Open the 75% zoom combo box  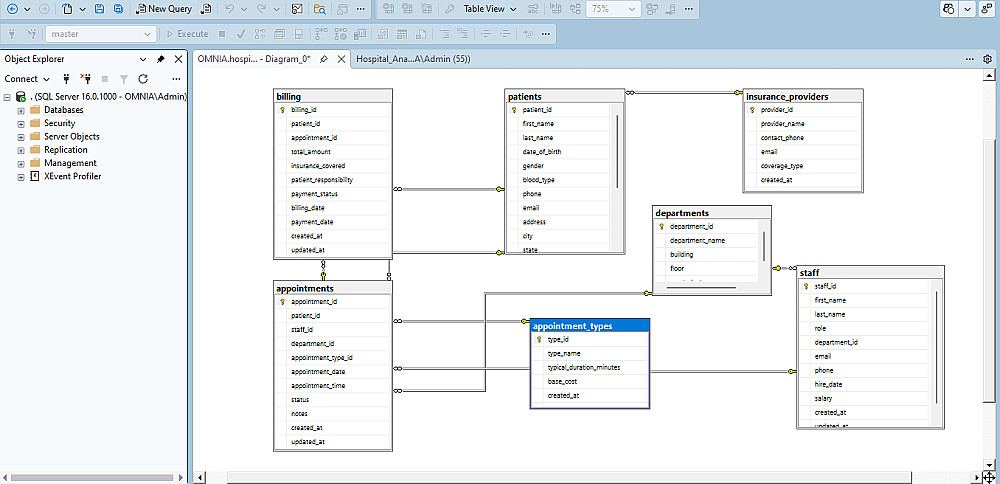coord(613,9)
